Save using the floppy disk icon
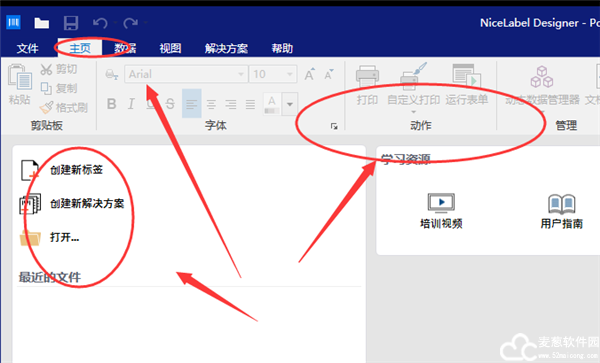The width and height of the screenshot is (600, 363). click(71, 23)
